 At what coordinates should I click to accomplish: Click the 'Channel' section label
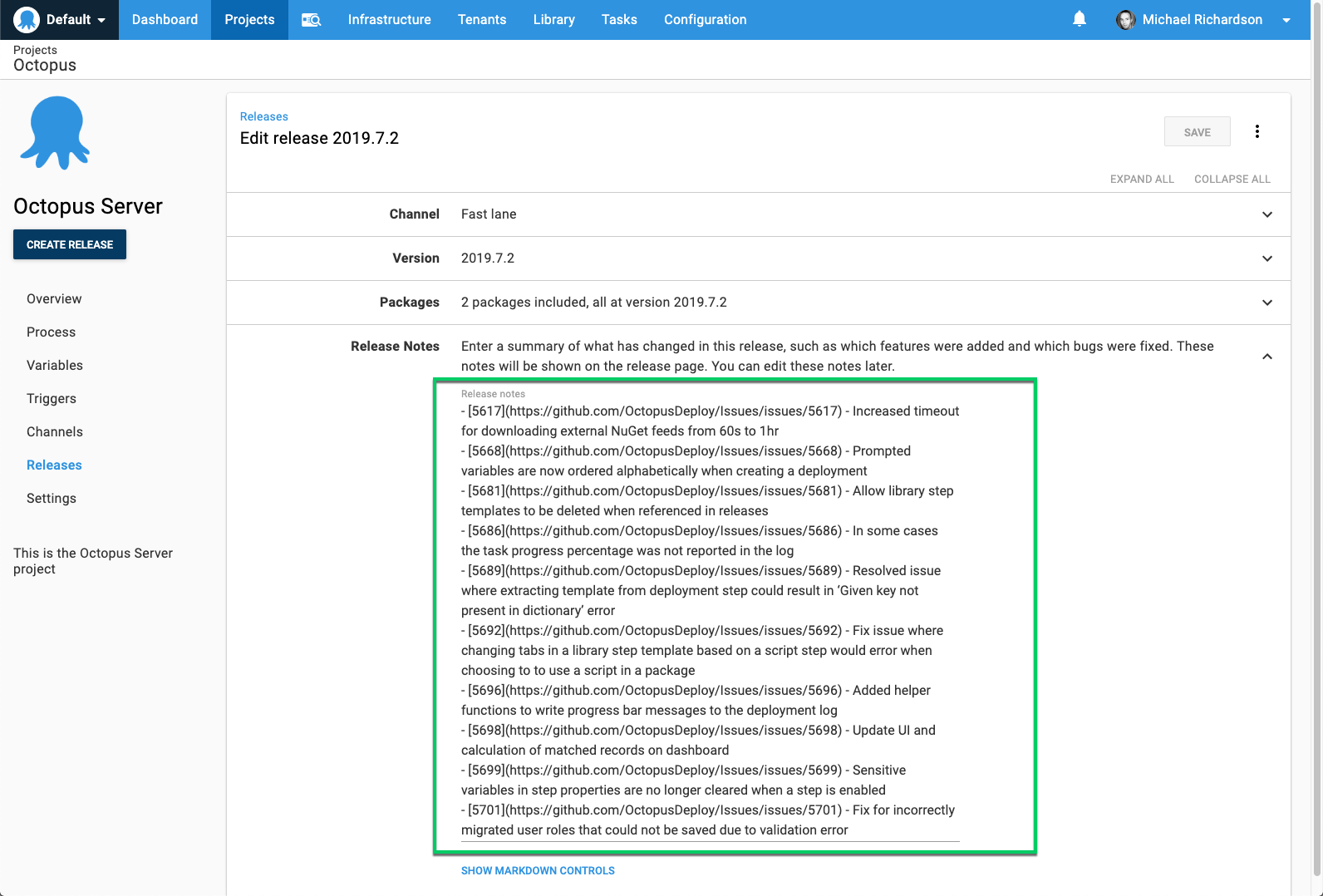pyautogui.click(x=414, y=214)
